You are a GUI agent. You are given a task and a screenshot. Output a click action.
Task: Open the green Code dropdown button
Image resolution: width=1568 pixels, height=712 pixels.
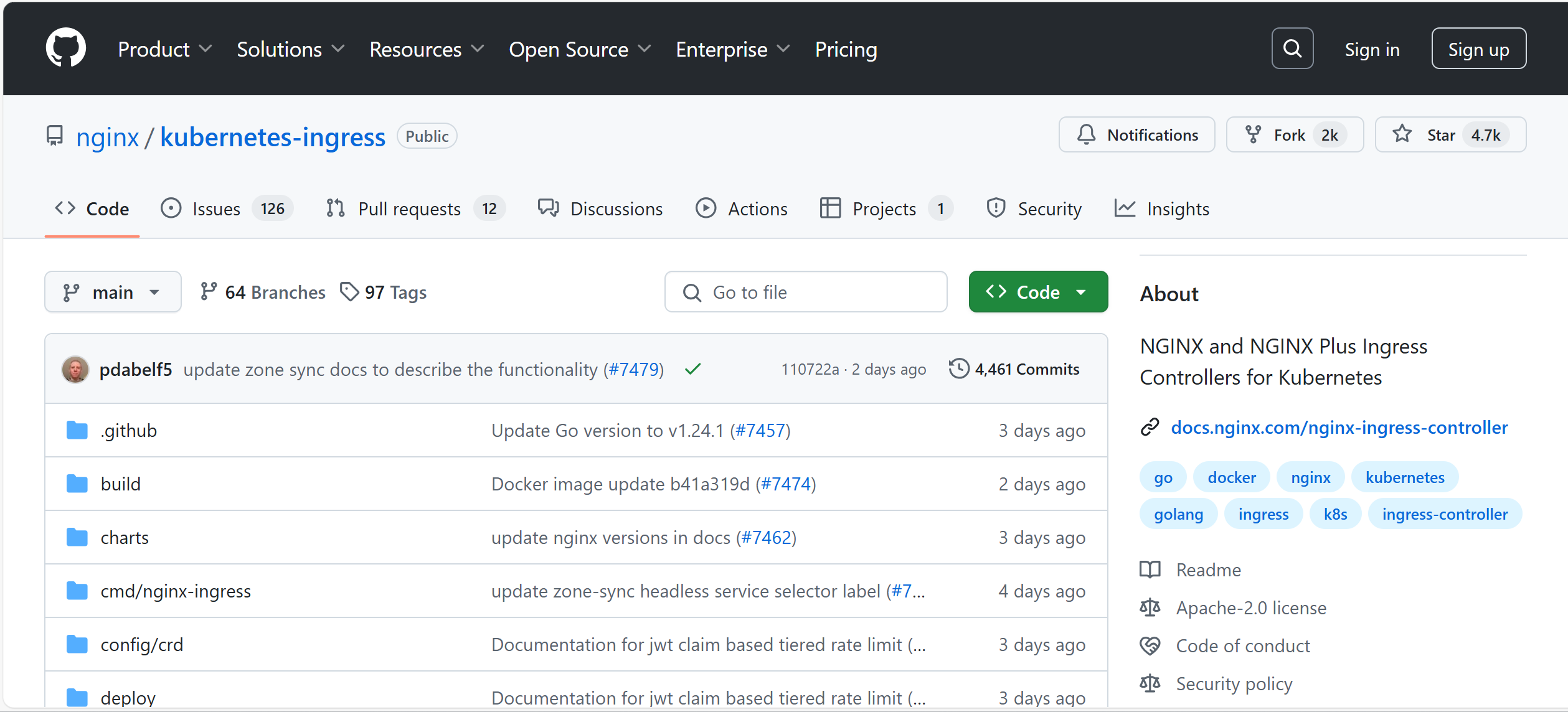[x=1038, y=292]
